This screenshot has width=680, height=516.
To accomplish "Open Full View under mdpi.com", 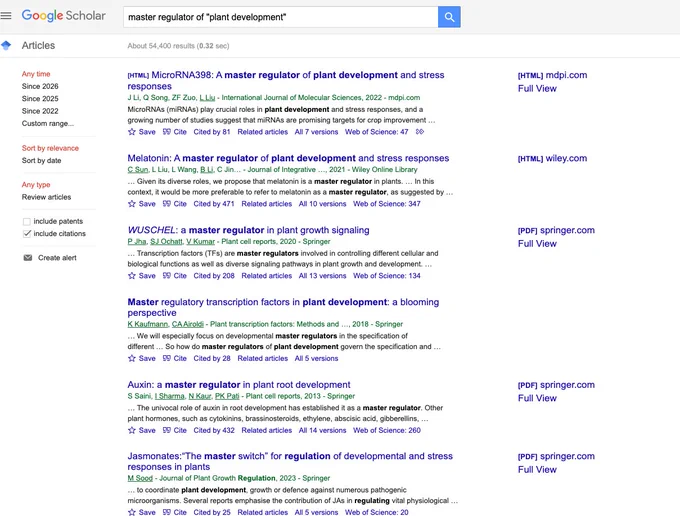I will (537, 88).
